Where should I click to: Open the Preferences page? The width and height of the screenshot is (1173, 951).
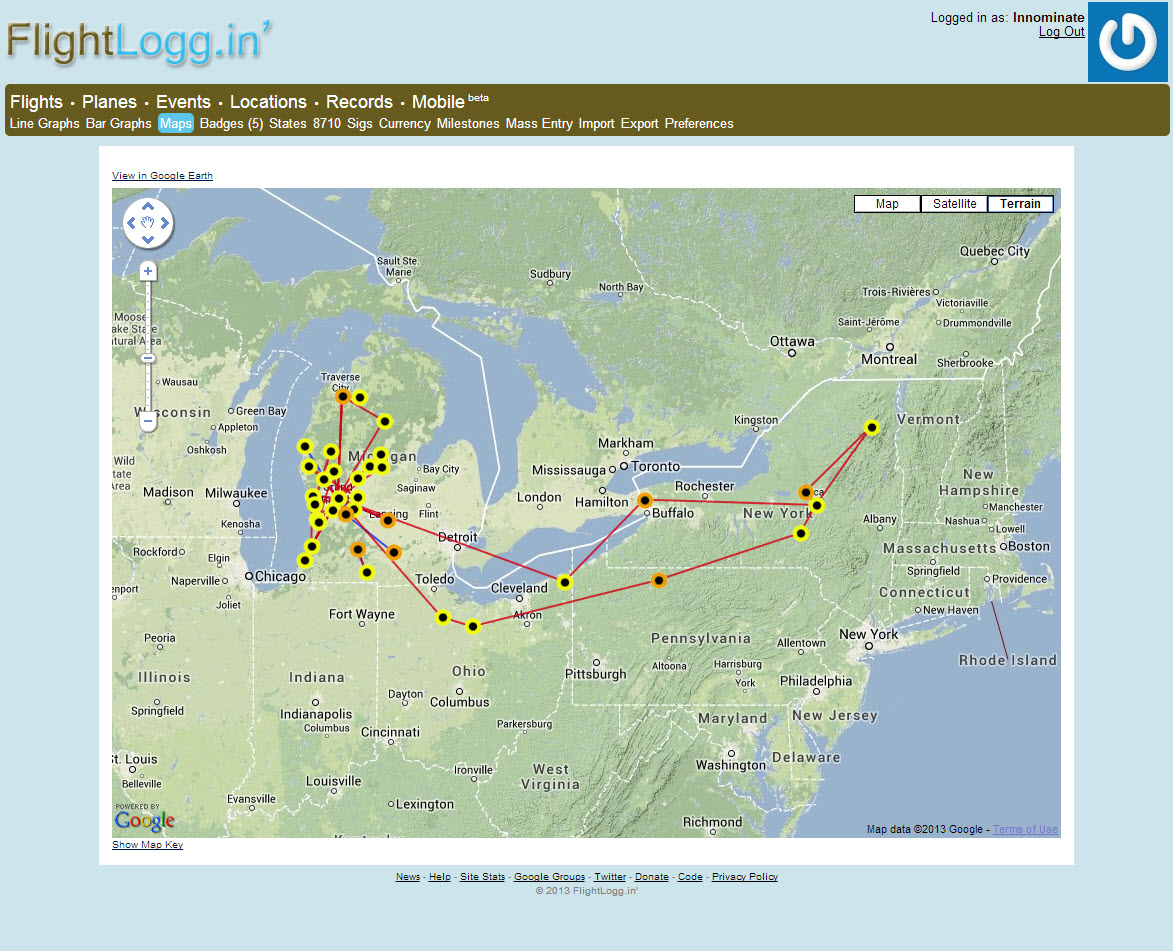(x=699, y=123)
